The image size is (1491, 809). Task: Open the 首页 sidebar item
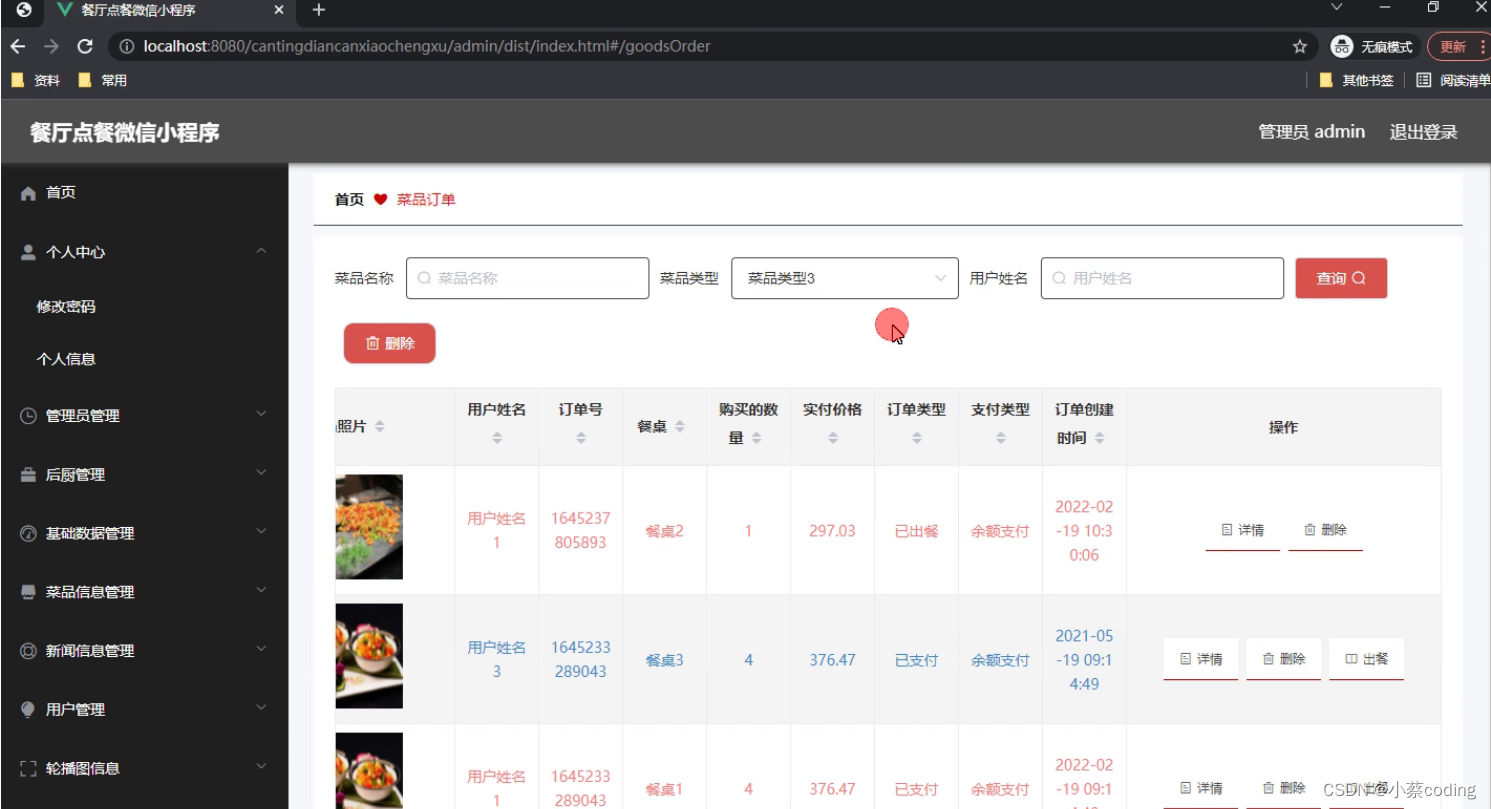(144, 193)
